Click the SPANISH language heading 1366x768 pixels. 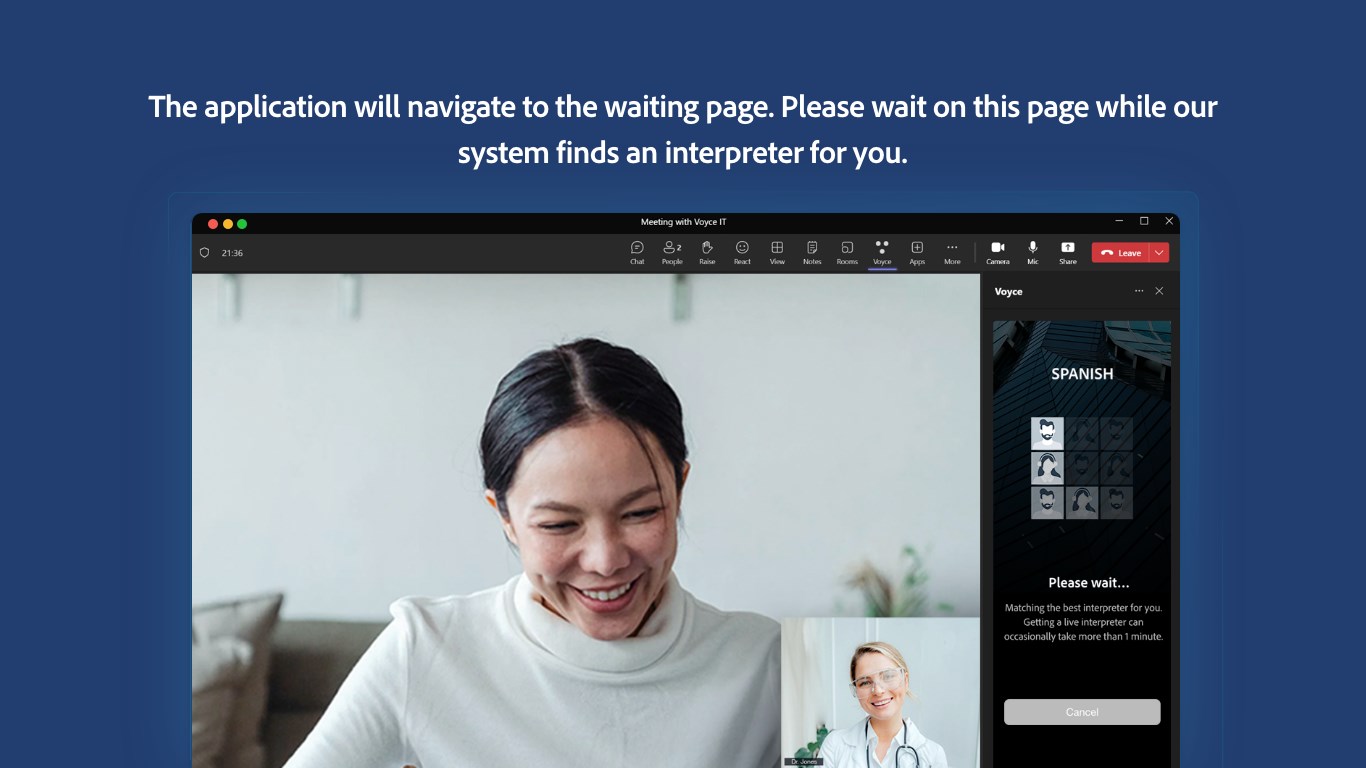click(x=1082, y=374)
